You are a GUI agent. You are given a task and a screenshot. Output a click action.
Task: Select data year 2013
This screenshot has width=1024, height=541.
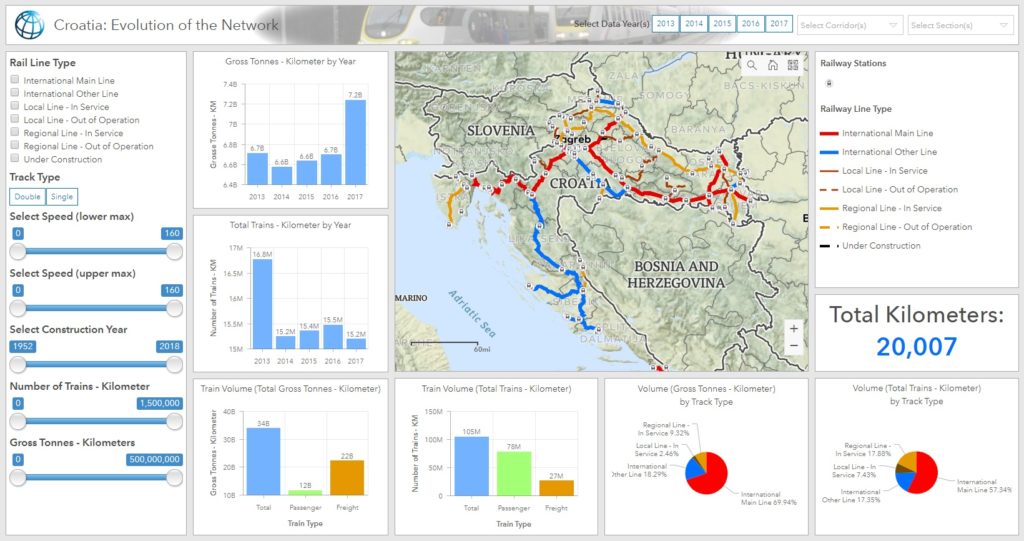[x=665, y=24]
